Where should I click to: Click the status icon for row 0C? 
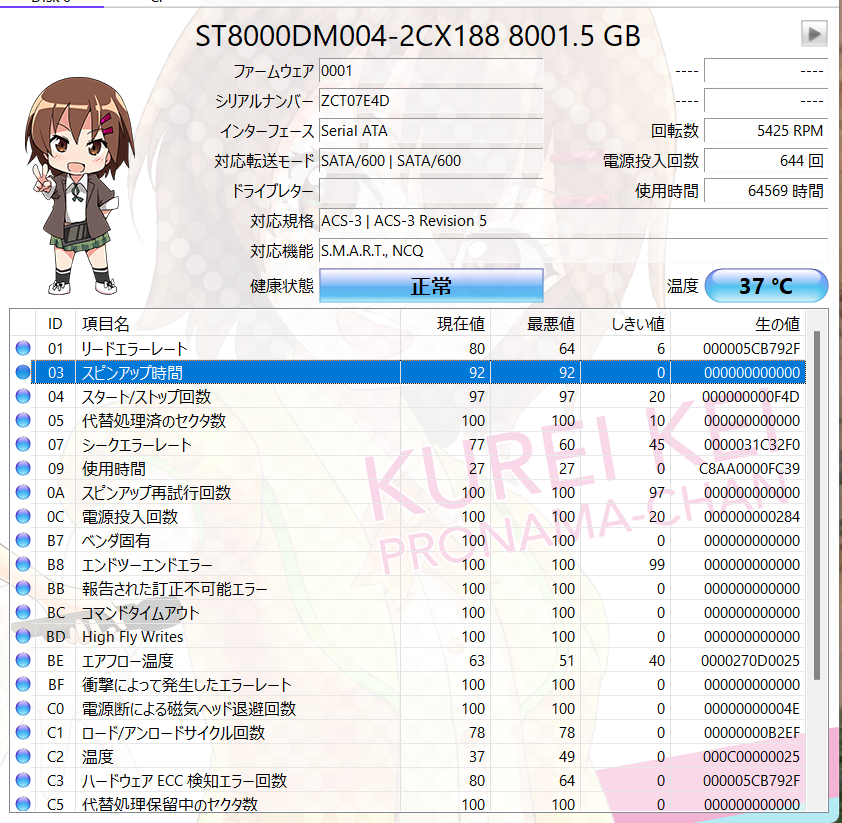pos(23,516)
